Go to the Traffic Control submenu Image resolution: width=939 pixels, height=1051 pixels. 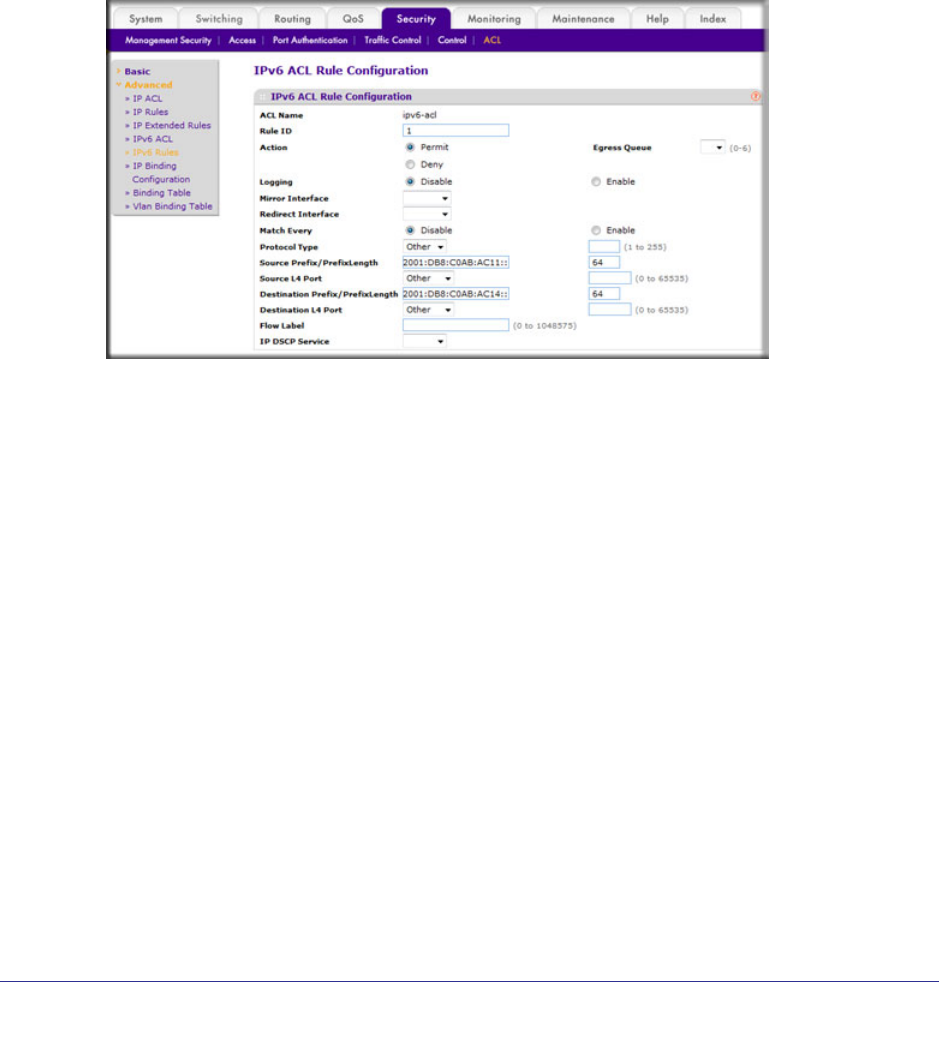click(x=392, y=40)
